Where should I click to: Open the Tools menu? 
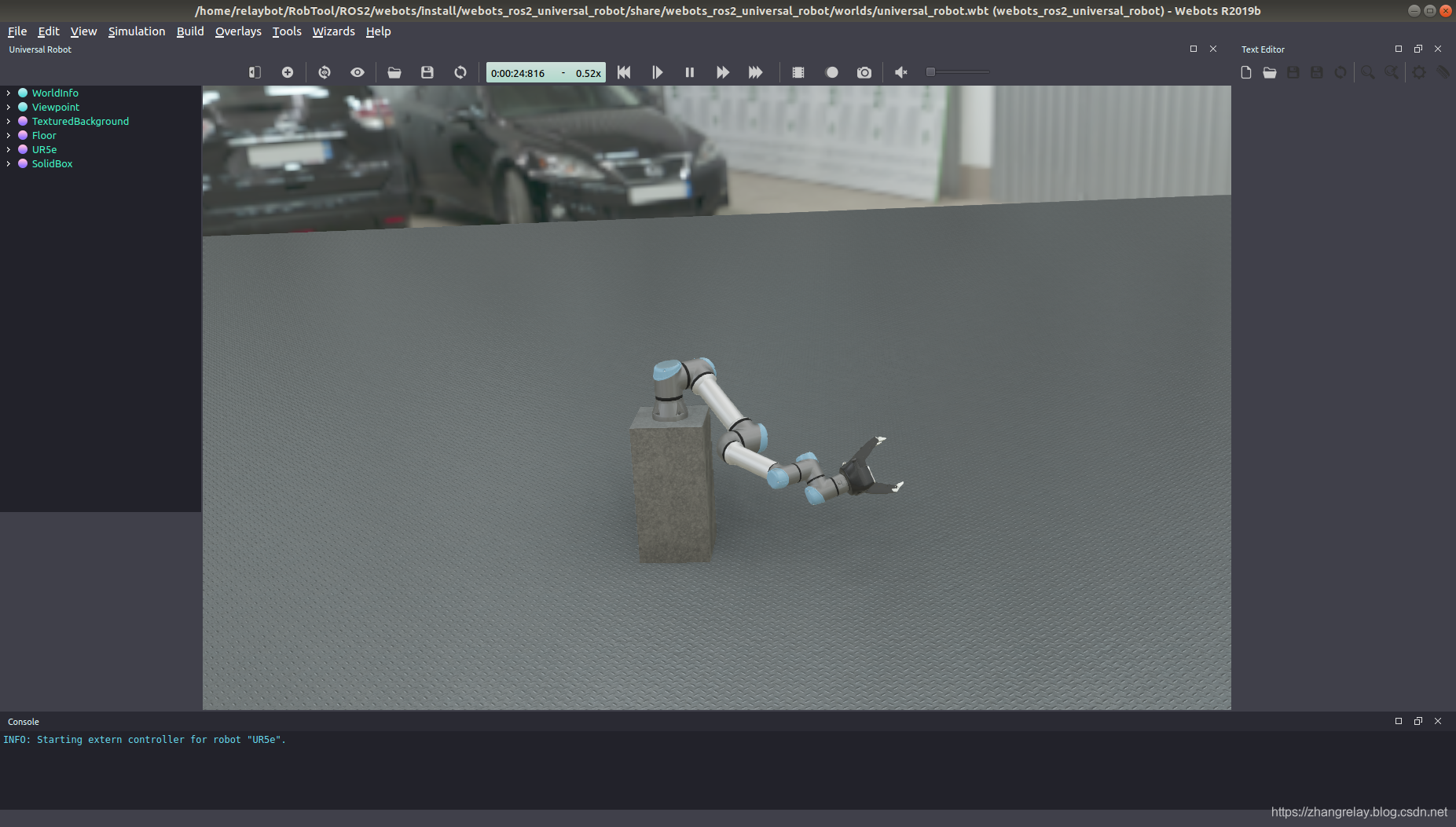pos(287,31)
